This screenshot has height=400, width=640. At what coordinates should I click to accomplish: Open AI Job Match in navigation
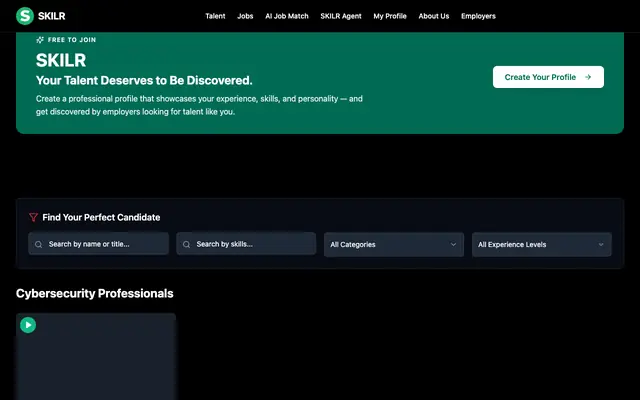[287, 16]
